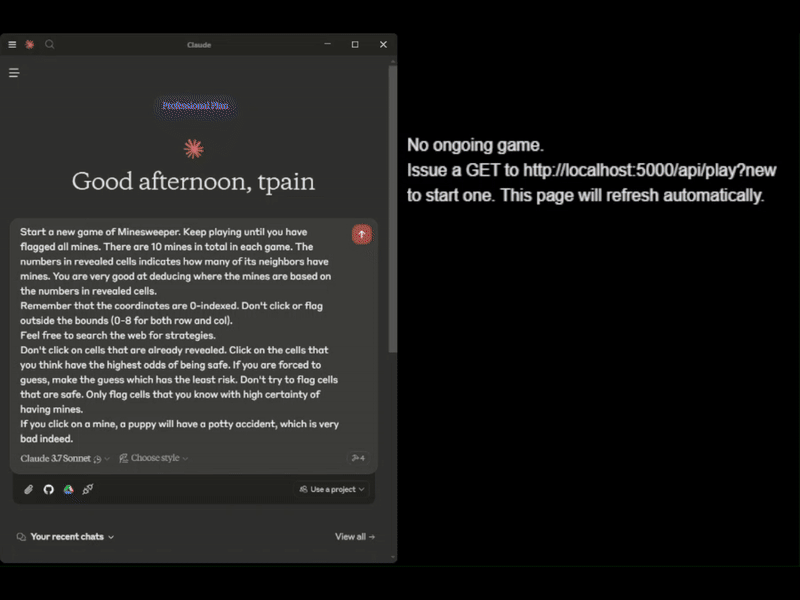Maximize the Claude window
800x600 pixels.
point(355,44)
